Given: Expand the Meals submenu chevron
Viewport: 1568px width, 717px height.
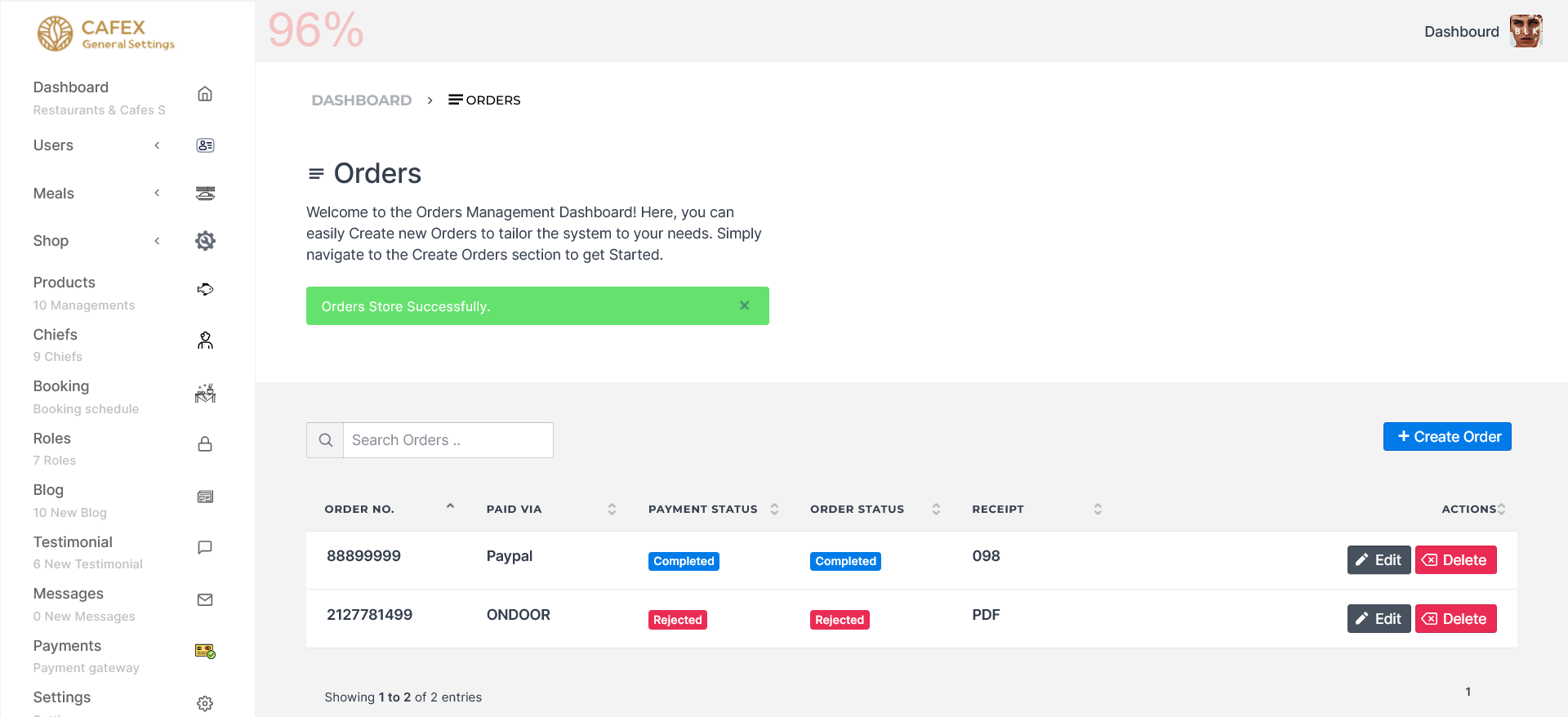Looking at the screenshot, I should tap(157, 194).
